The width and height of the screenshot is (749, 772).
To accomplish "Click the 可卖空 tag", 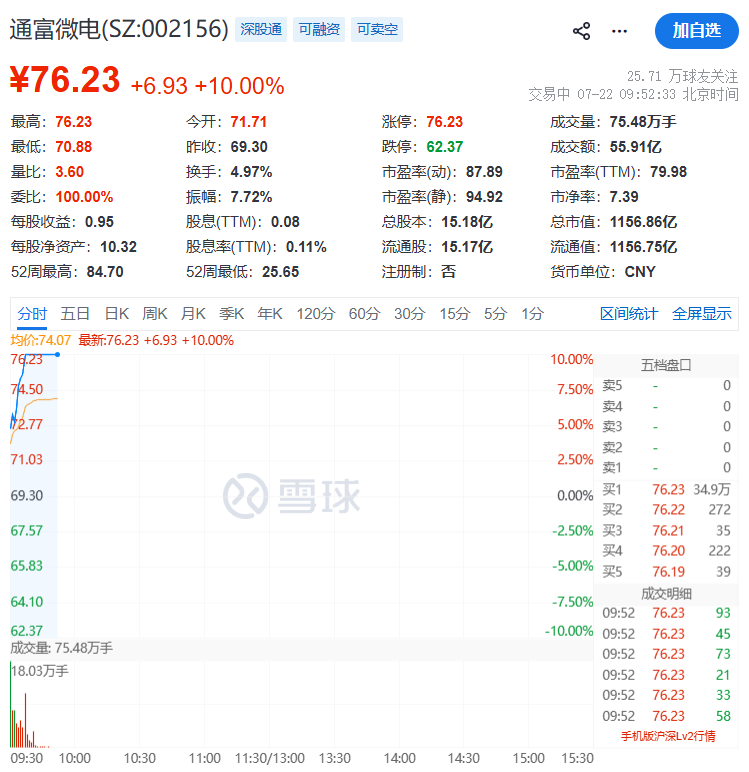I will [377, 30].
